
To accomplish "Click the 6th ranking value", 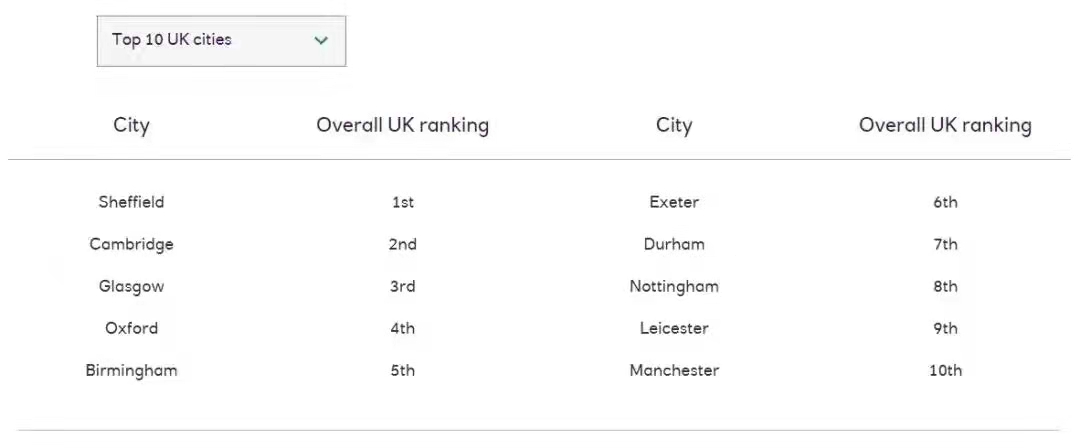I will point(945,202).
